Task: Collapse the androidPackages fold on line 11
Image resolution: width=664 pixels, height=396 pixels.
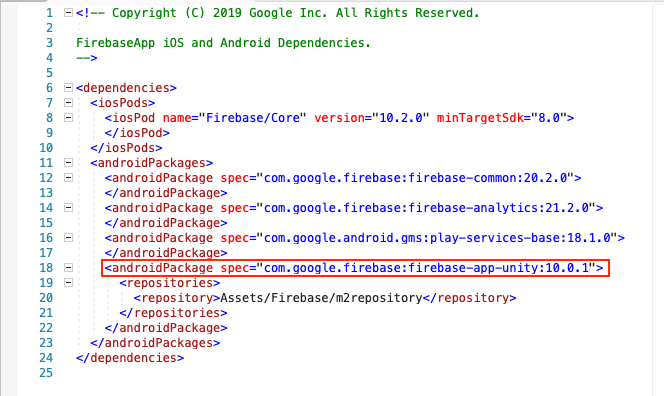Action: pos(68,163)
